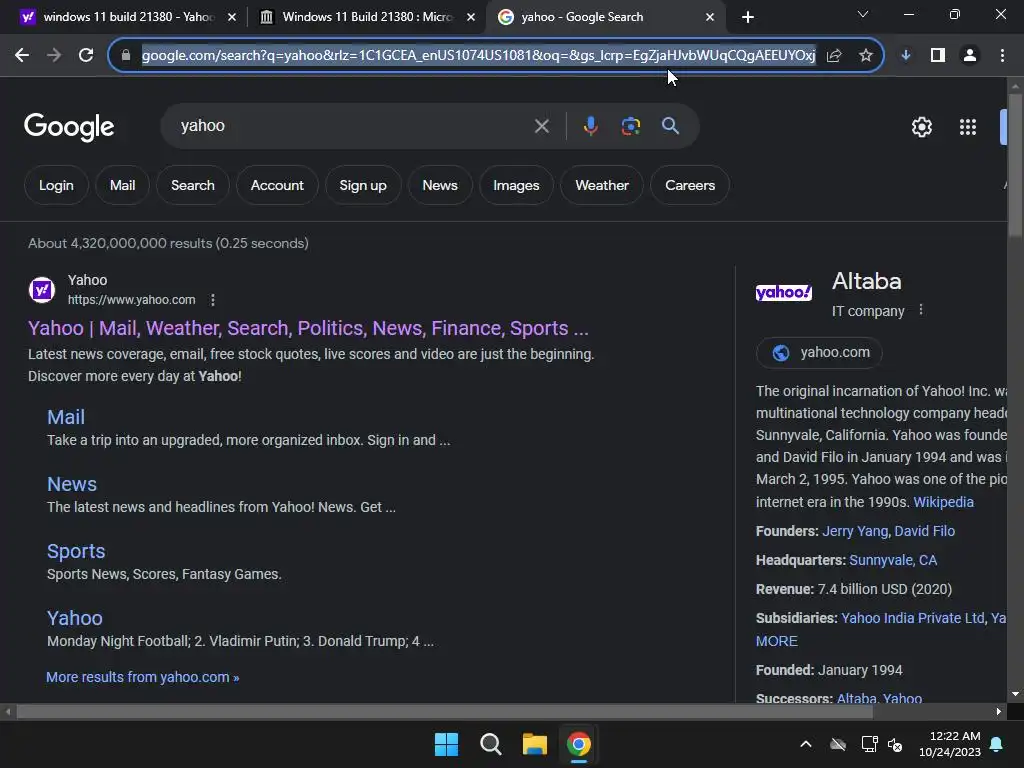Open David Filo founder link
This screenshot has height=768, width=1024.
click(924, 531)
